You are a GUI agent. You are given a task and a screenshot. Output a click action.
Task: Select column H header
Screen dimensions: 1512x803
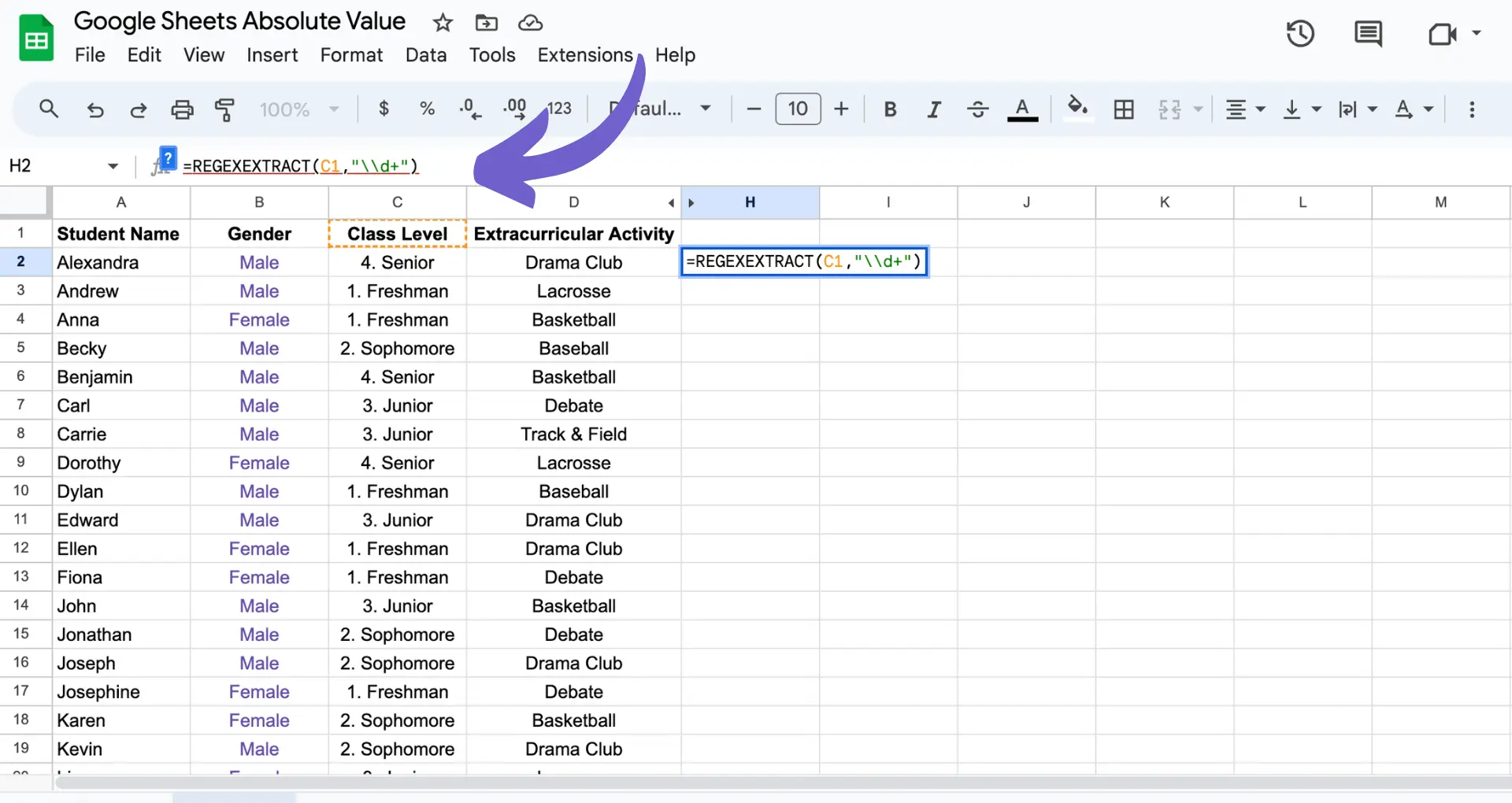click(x=750, y=202)
